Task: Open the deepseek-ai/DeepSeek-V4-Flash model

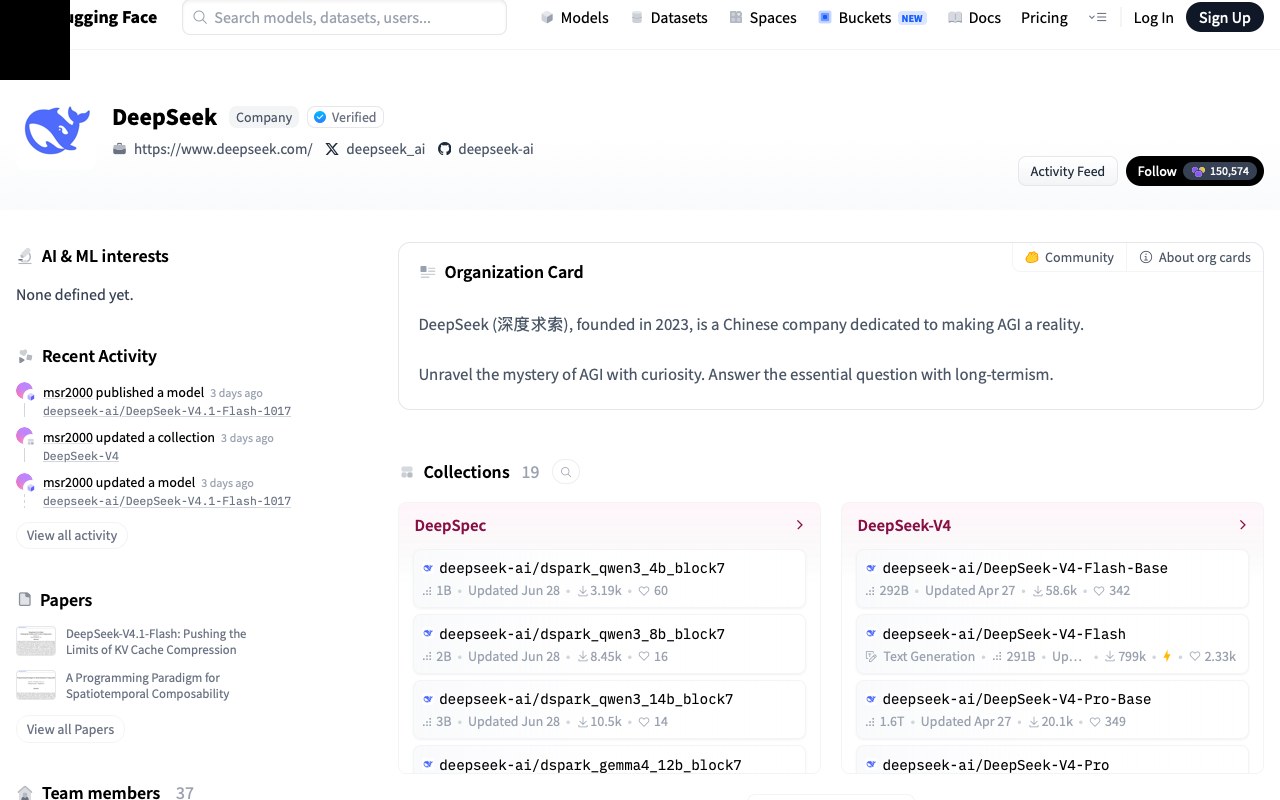Action: tap(1052, 644)
